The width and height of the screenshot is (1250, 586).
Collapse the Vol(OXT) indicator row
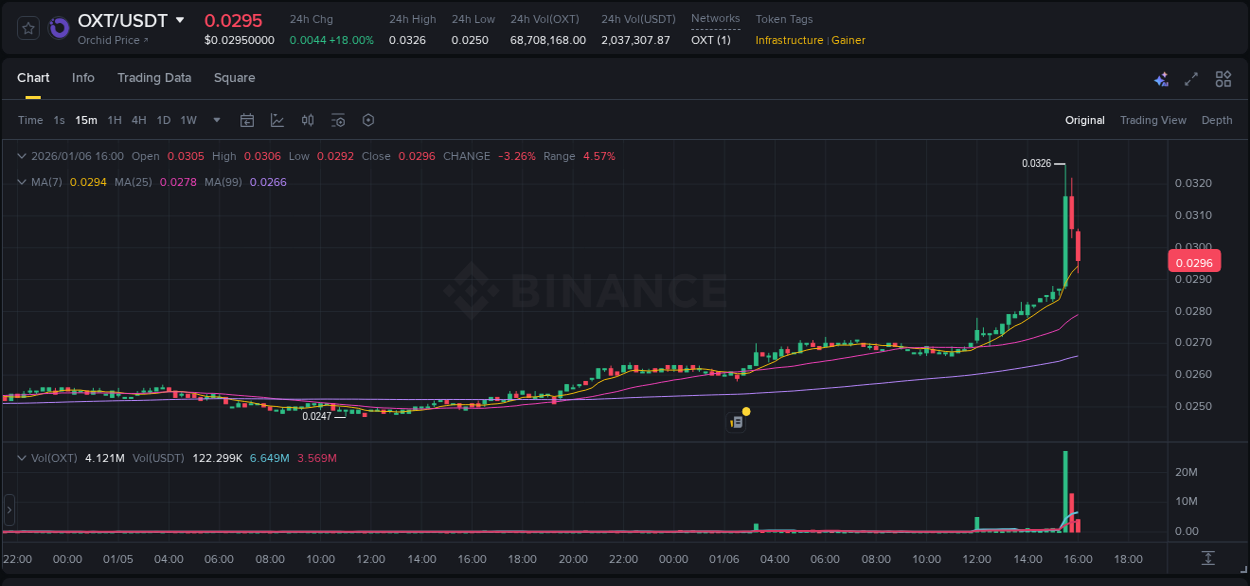[21, 457]
